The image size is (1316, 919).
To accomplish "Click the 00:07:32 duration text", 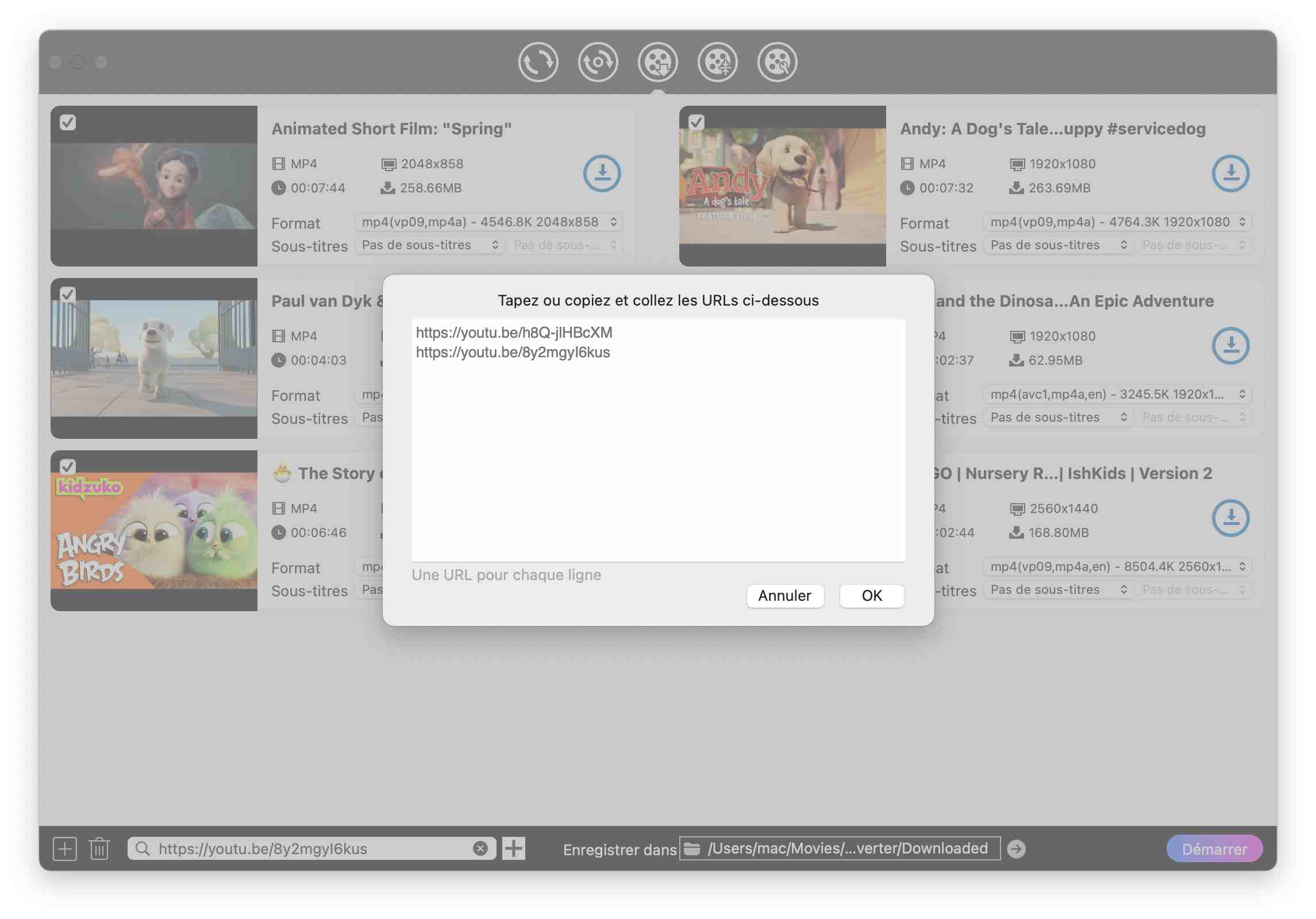I will click(x=946, y=188).
